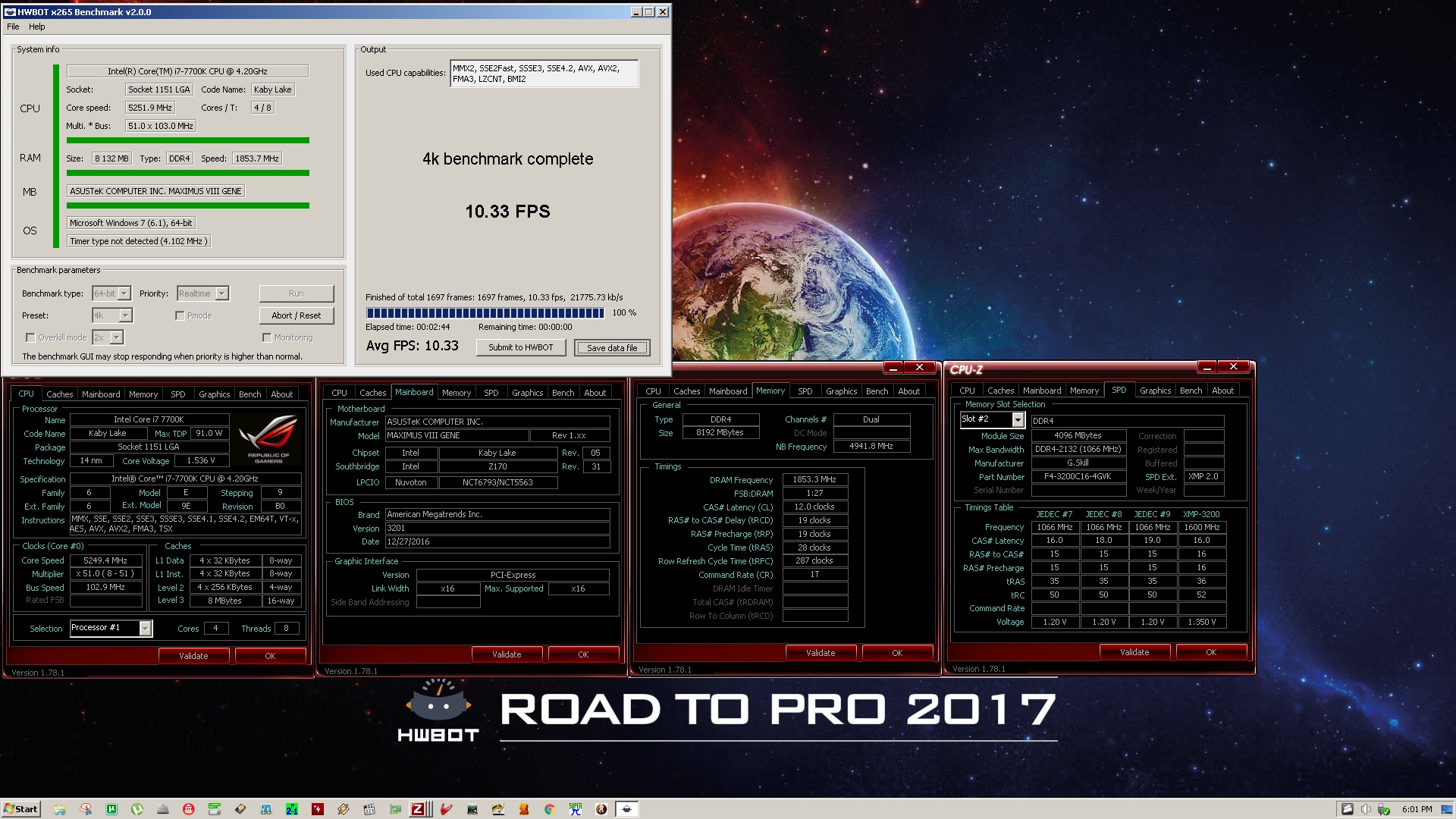Click the disabled Run button
Viewport: 1456px width, 819px height.
297,293
